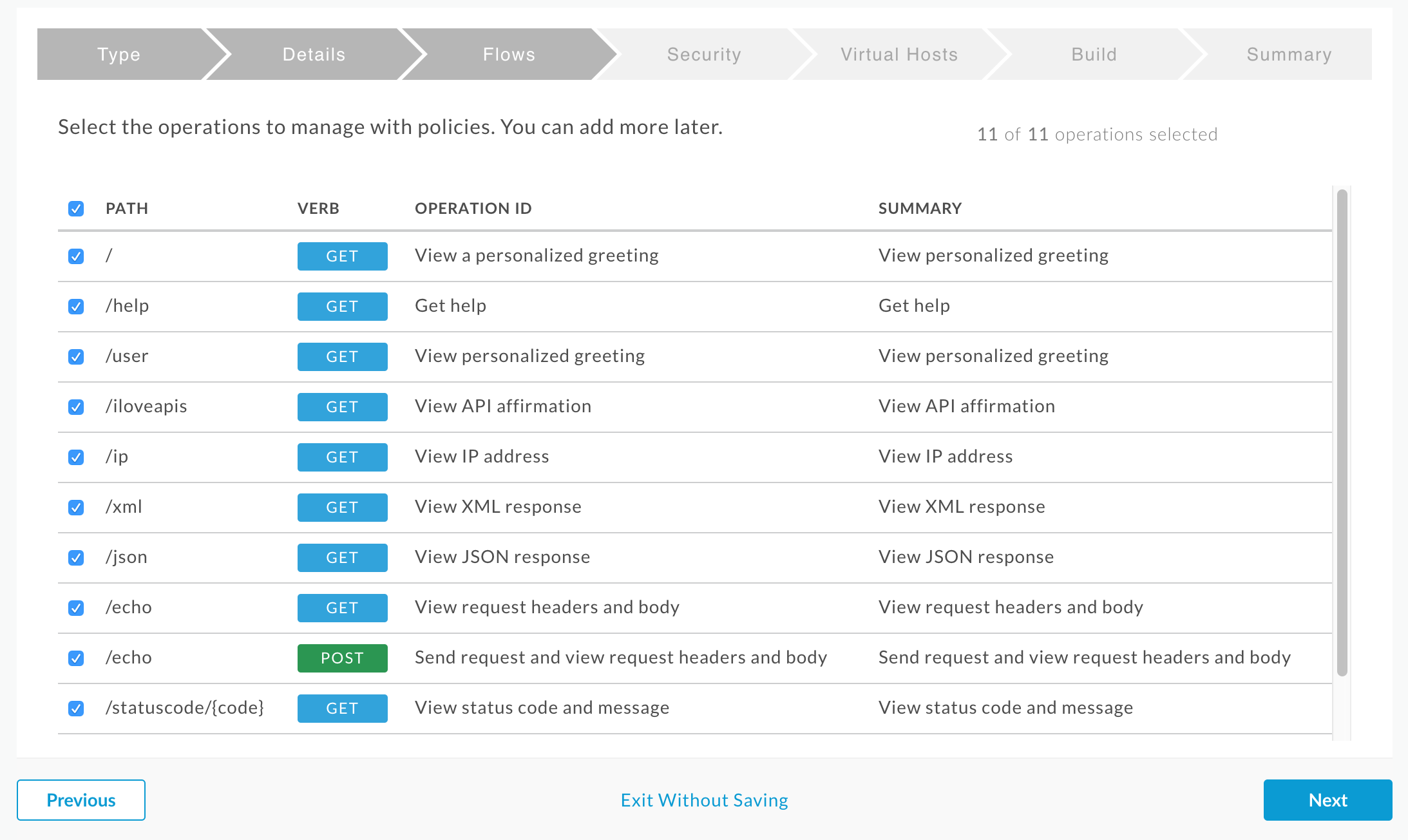
Task: Uncheck the /json path checkbox
Action: point(77,557)
